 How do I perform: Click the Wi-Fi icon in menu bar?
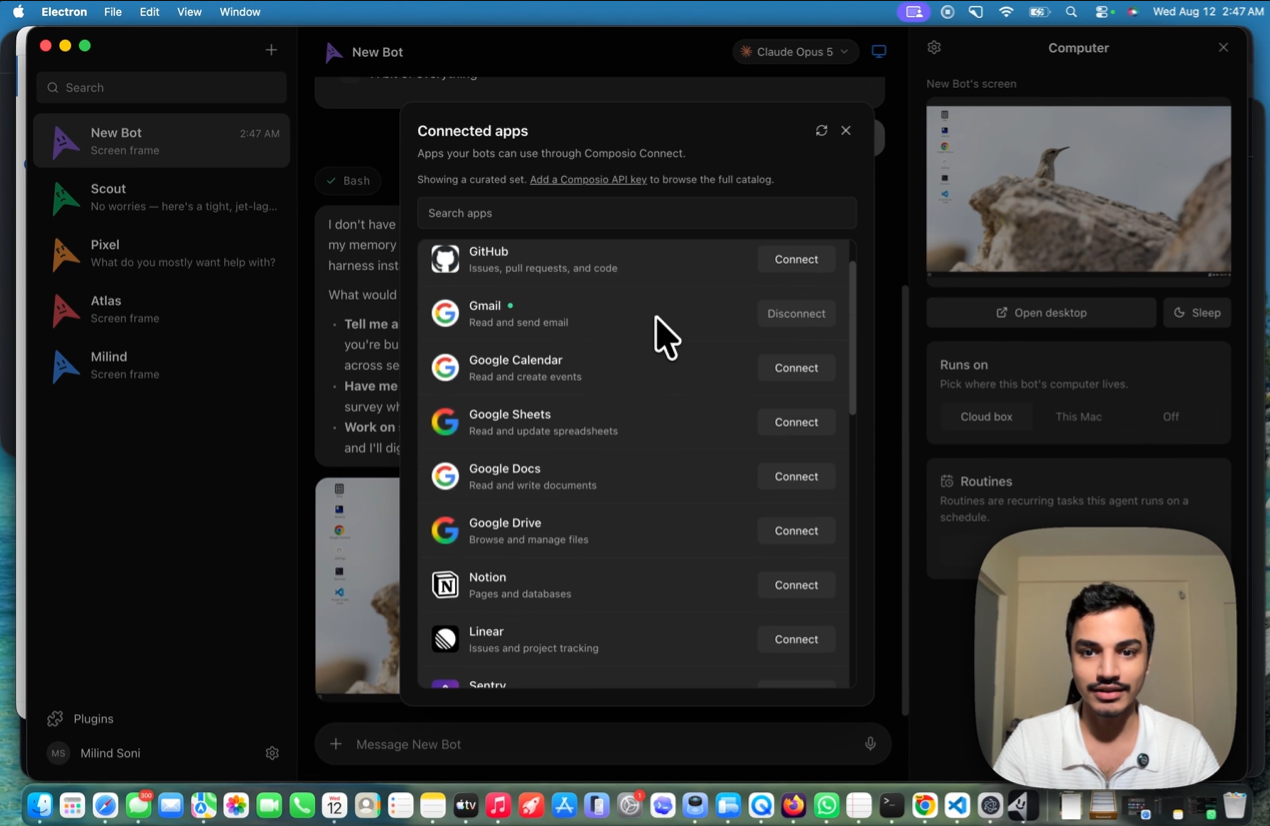[x=1006, y=12]
